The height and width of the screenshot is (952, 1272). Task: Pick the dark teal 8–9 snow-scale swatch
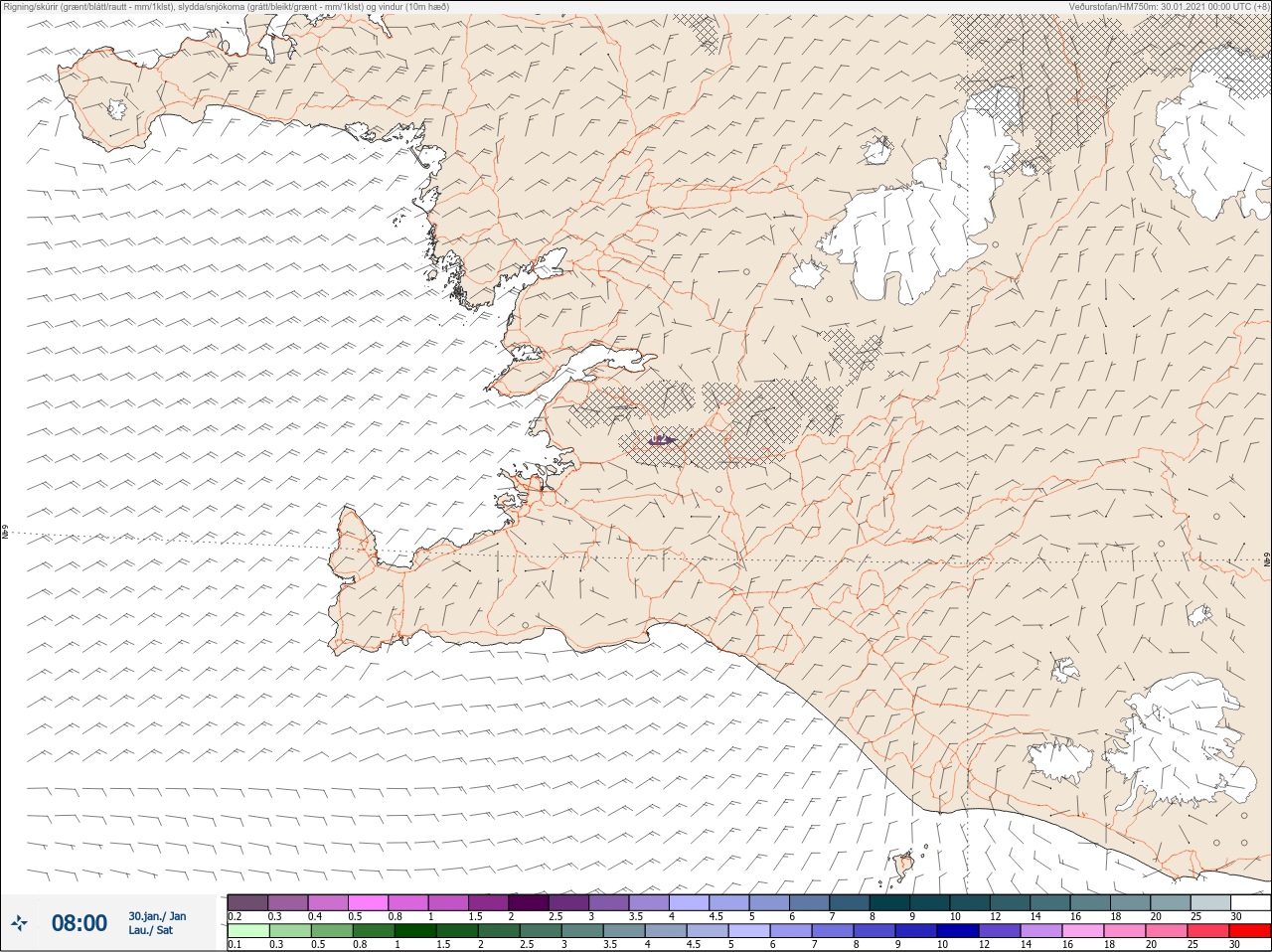point(889,902)
